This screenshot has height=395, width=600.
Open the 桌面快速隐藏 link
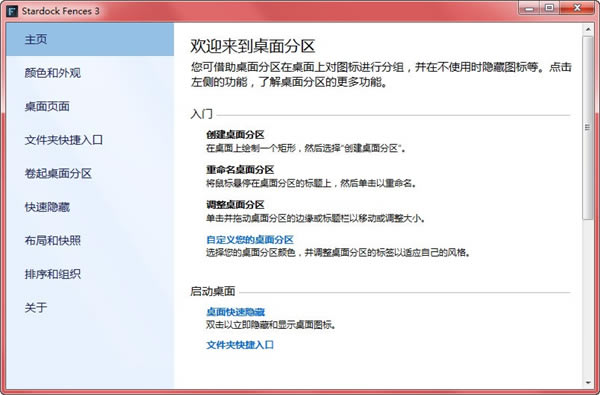coord(235,312)
